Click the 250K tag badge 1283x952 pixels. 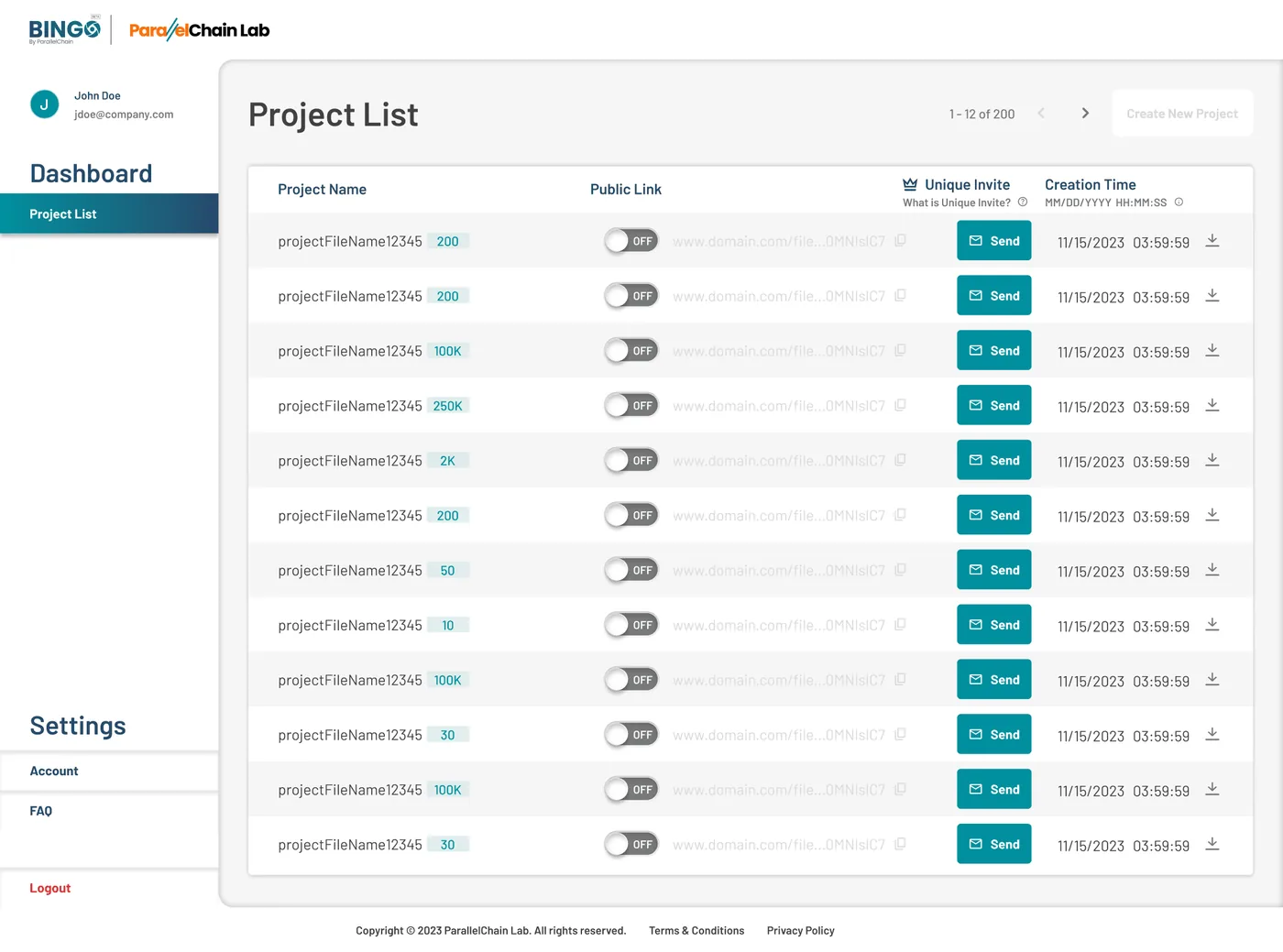pos(448,406)
